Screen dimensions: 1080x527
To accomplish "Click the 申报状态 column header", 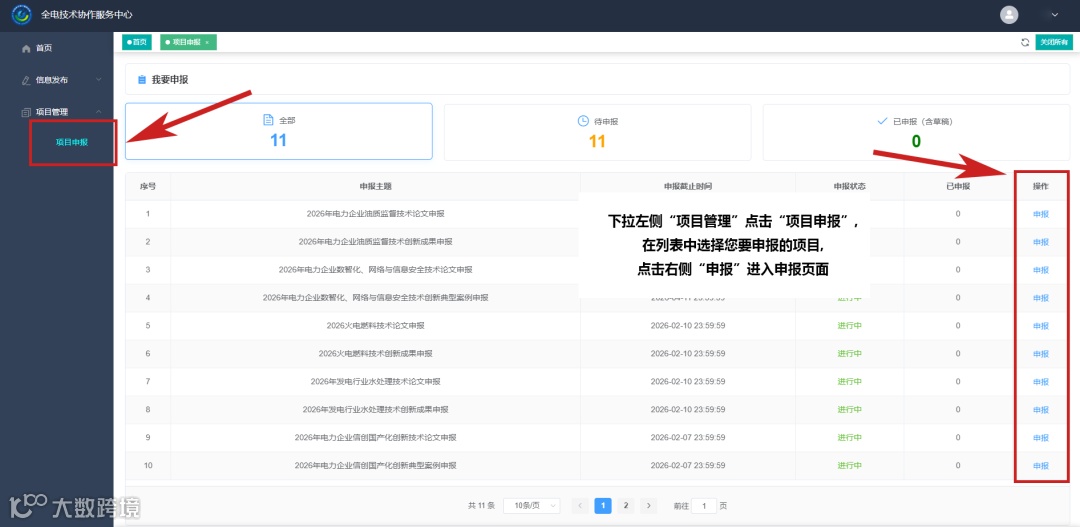I will (x=849, y=187).
